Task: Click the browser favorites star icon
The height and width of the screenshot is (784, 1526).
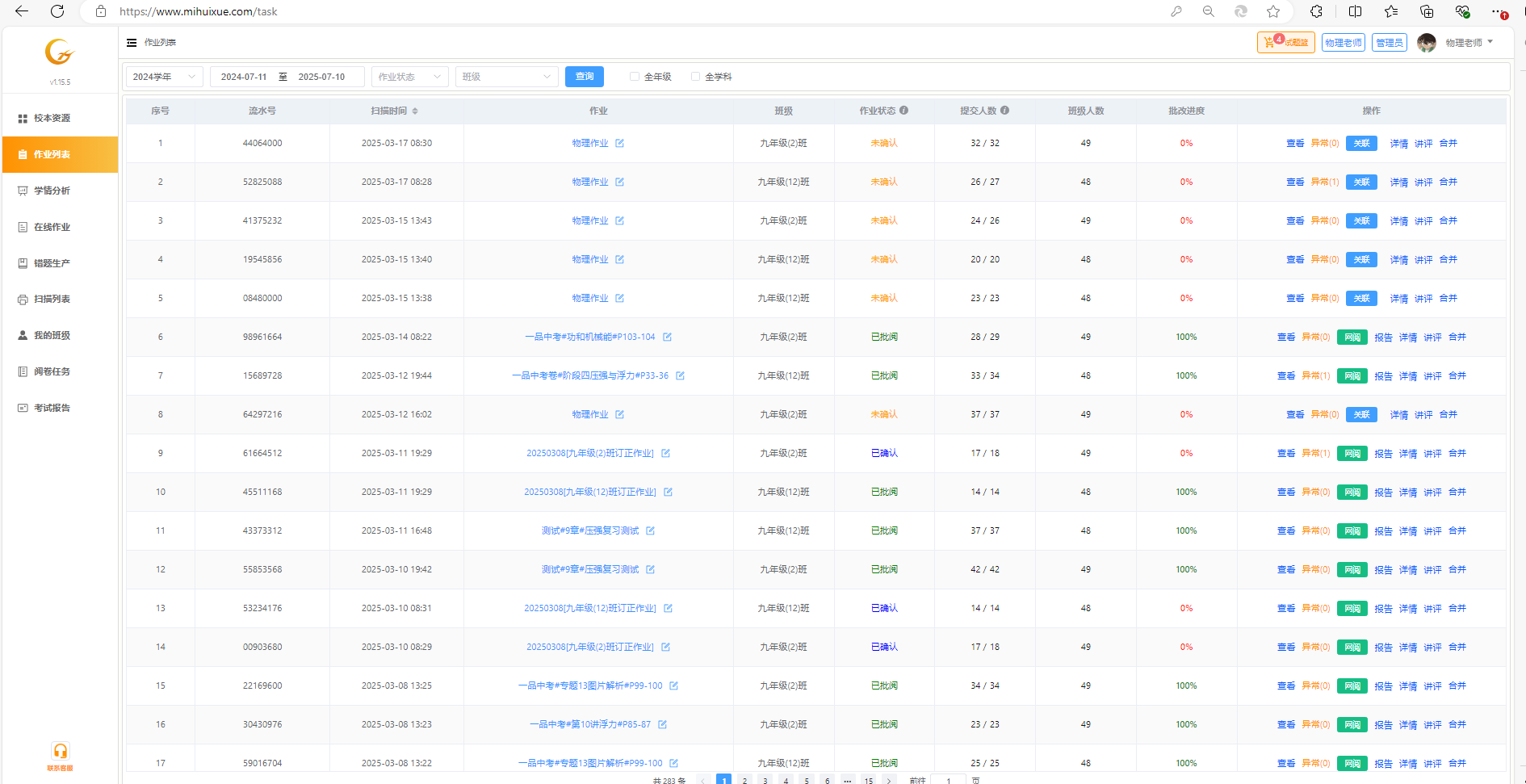Action: point(1273,11)
